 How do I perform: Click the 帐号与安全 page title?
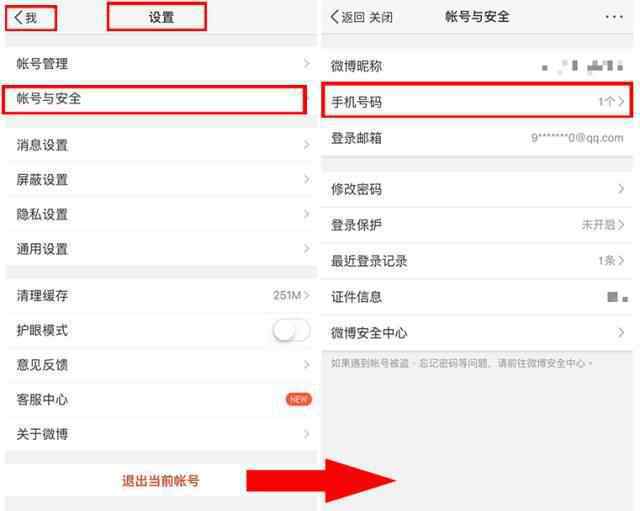[x=477, y=17]
